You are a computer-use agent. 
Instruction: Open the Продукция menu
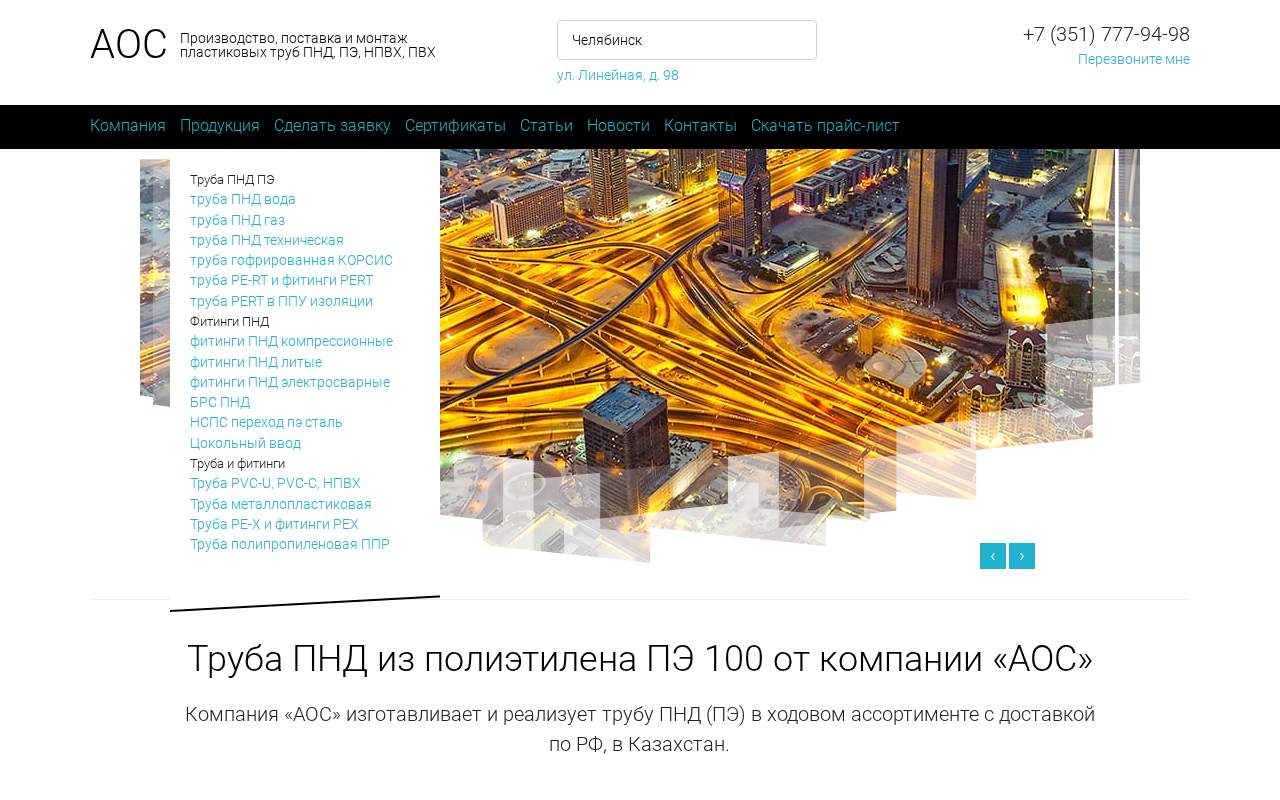(x=220, y=126)
